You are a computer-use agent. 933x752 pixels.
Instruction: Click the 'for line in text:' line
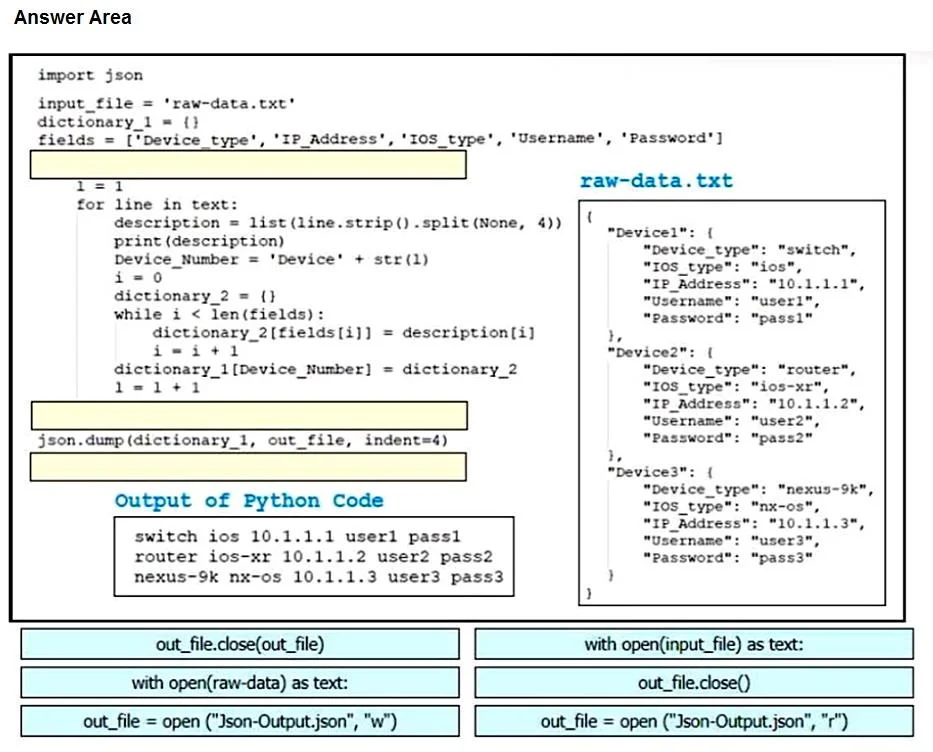157,205
